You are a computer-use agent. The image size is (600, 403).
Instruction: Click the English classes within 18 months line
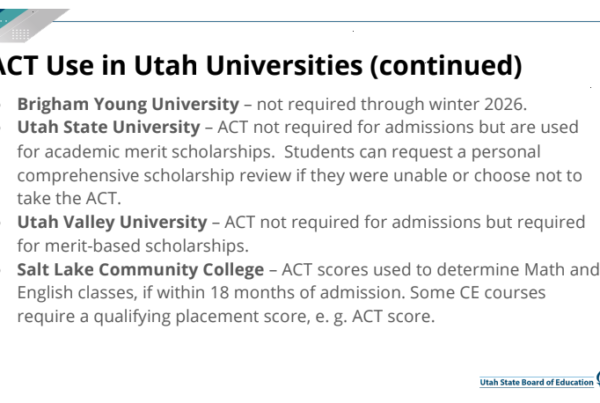click(281, 293)
